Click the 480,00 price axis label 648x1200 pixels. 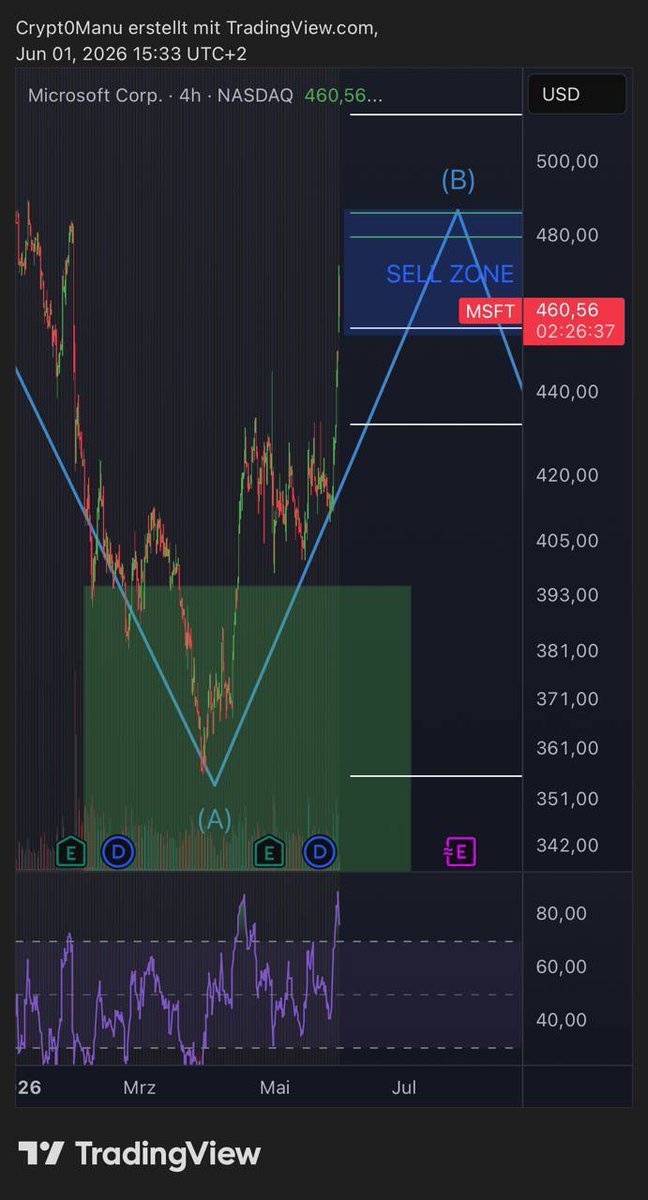567,235
